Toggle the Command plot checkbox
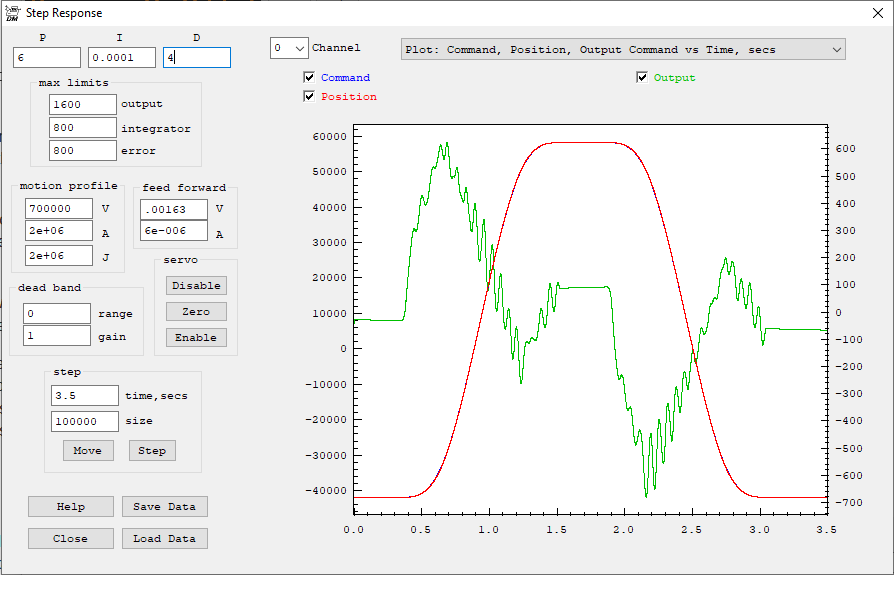The width and height of the screenshot is (894, 595). point(310,77)
